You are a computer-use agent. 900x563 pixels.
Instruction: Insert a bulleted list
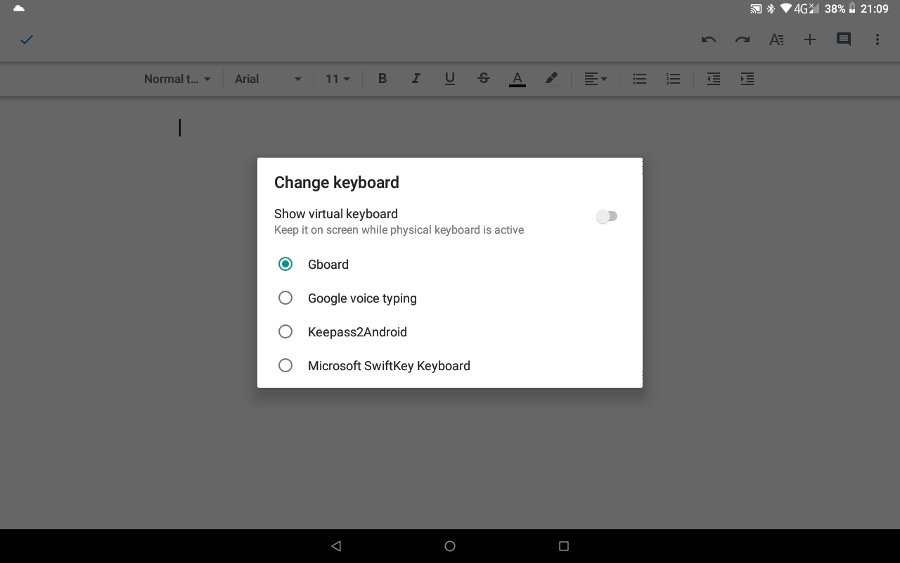[639, 79]
